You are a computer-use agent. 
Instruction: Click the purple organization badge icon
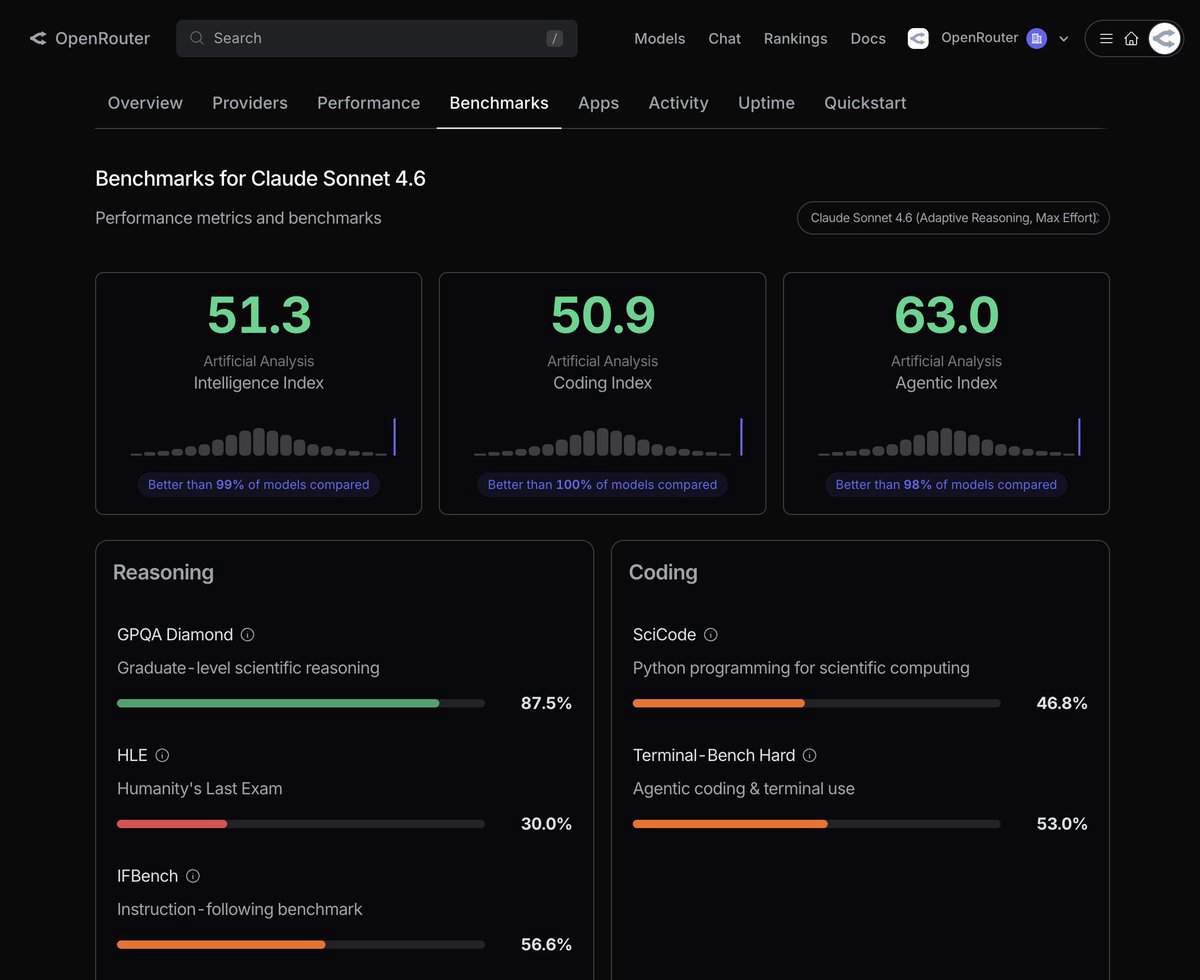coord(1037,38)
